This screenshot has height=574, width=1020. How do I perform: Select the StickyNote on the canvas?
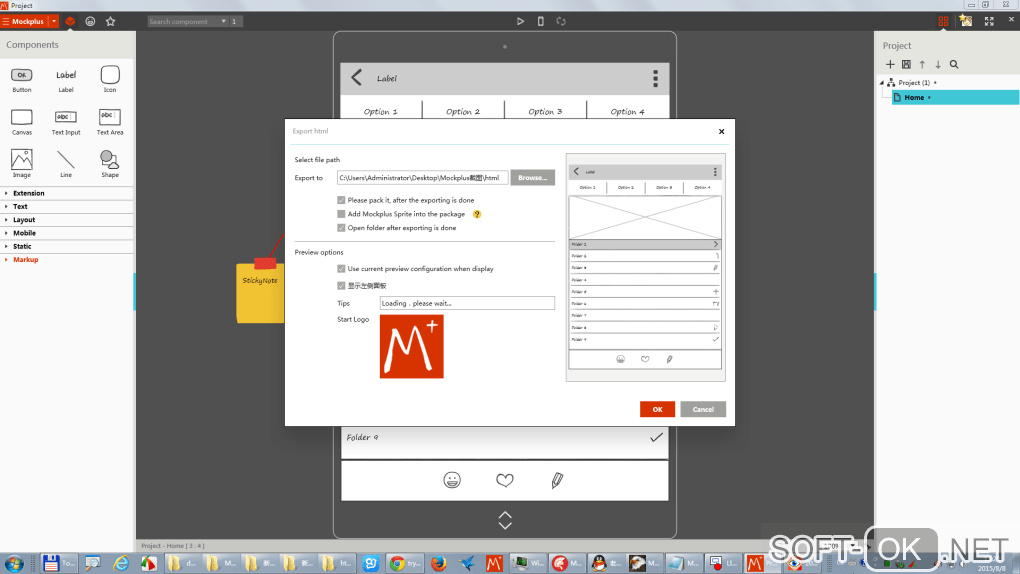click(260, 291)
